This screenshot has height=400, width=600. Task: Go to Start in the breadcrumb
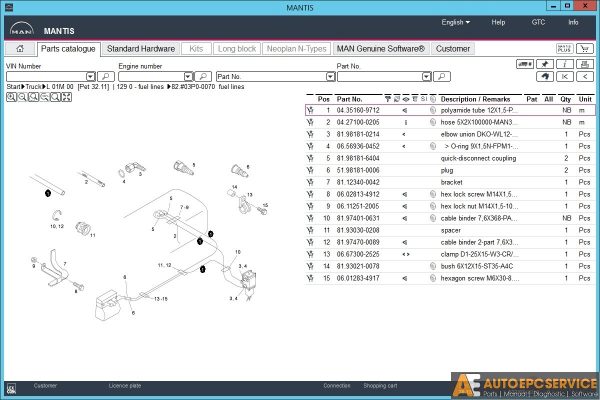[14, 87]
